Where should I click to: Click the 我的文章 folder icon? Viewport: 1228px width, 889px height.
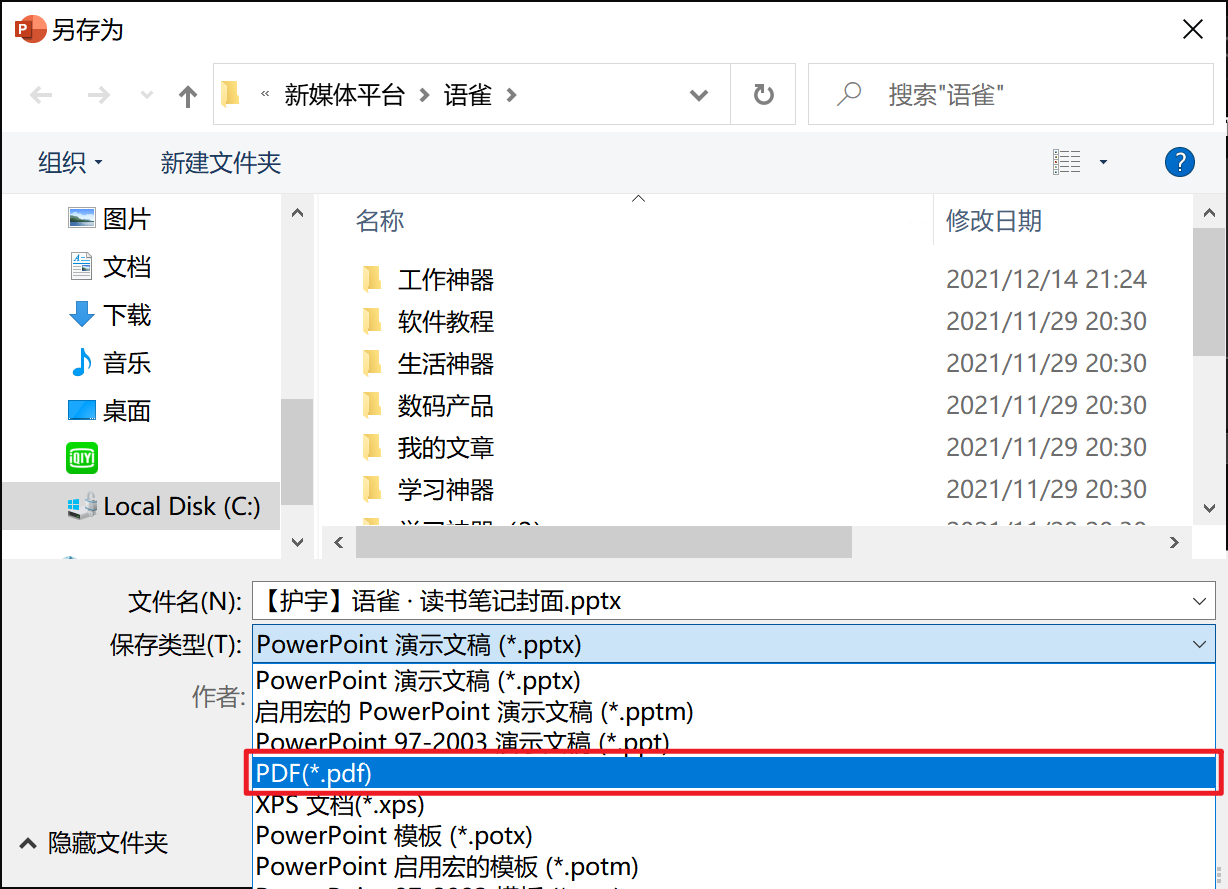point(372,446)
